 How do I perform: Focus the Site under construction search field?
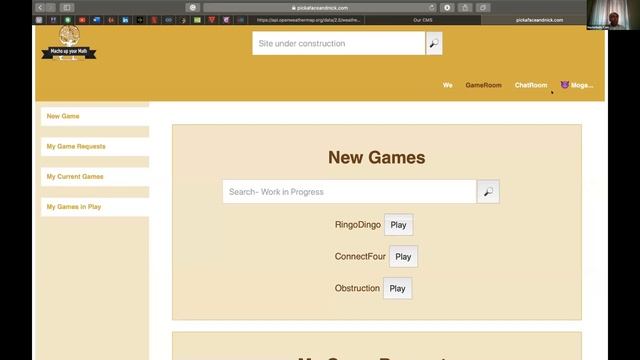coord(338,43)
